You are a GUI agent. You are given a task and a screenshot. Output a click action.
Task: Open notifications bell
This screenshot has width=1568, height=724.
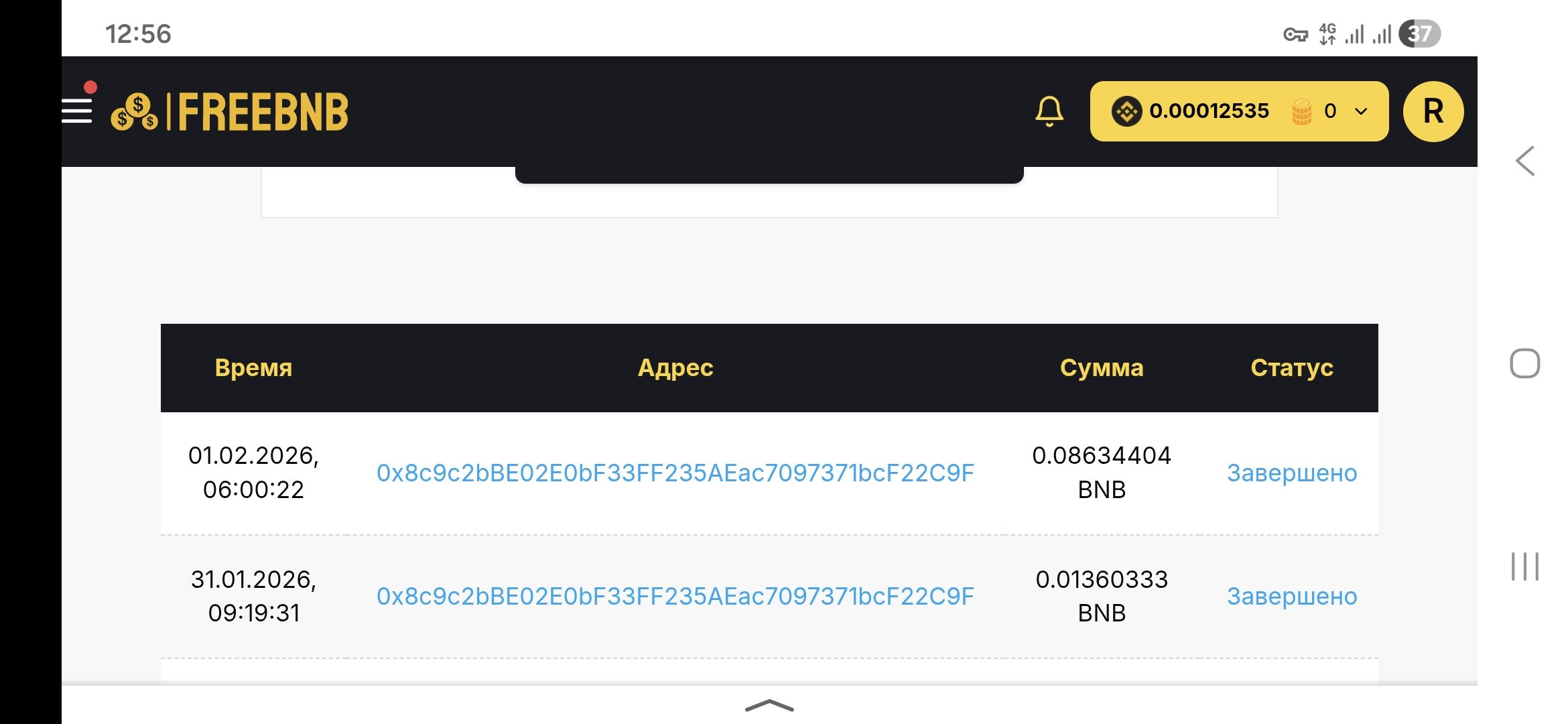(x=1049, y=111)
